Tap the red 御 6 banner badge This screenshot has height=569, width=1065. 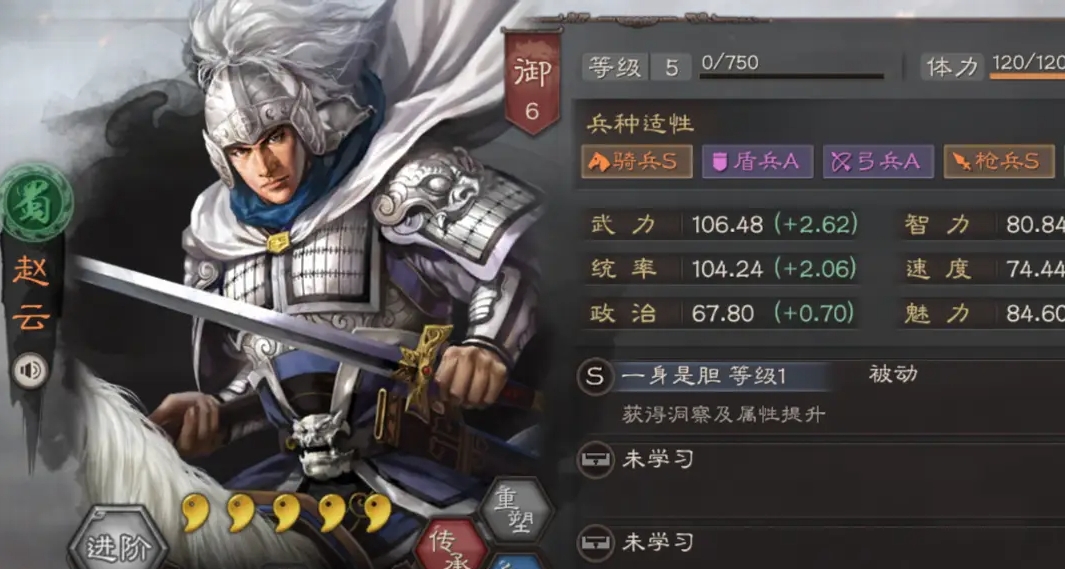532,82
